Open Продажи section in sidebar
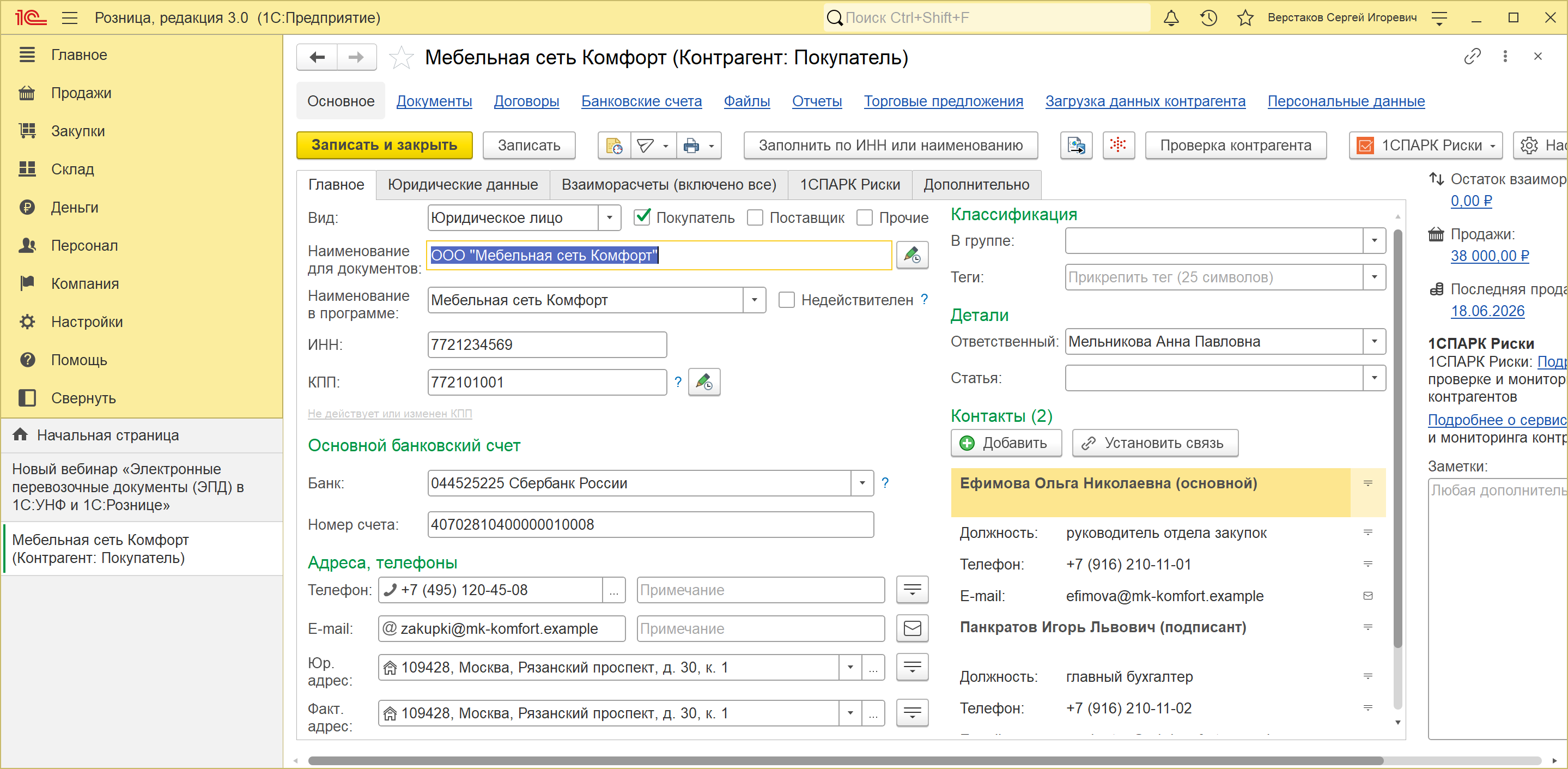The image size is (1568, 769). [81, 93]
